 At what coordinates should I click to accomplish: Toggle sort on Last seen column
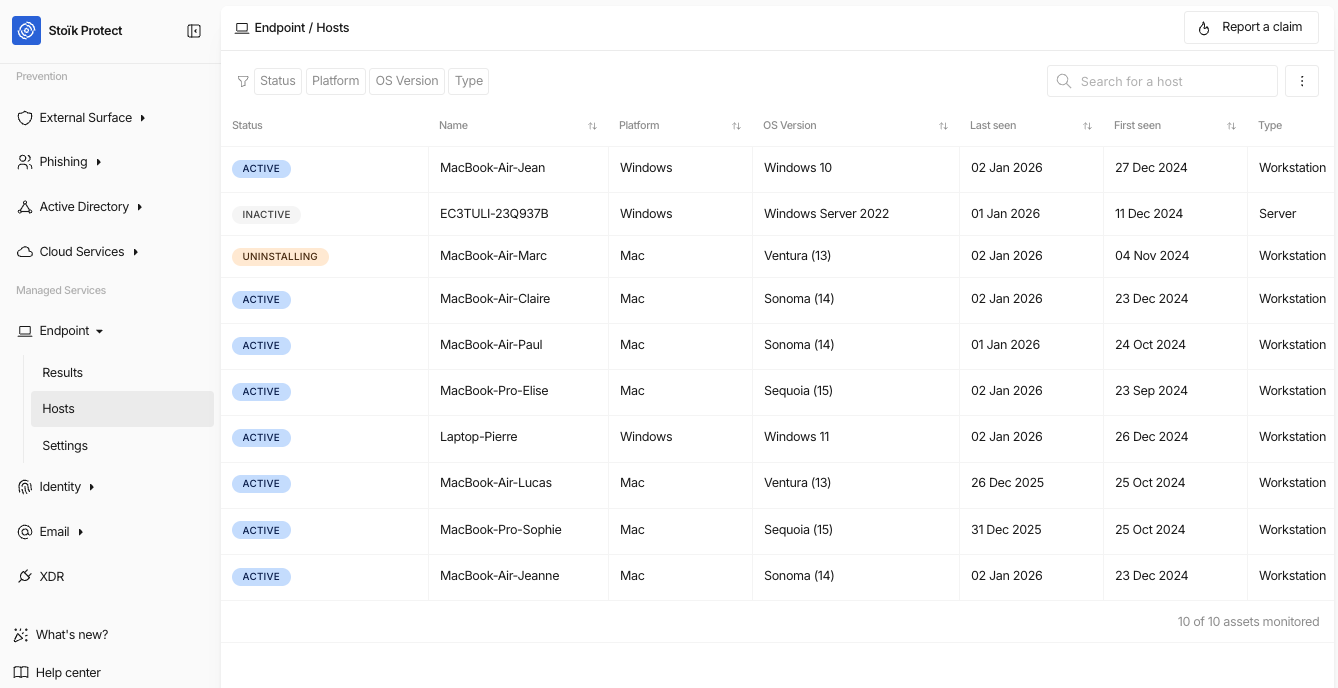1087,126
